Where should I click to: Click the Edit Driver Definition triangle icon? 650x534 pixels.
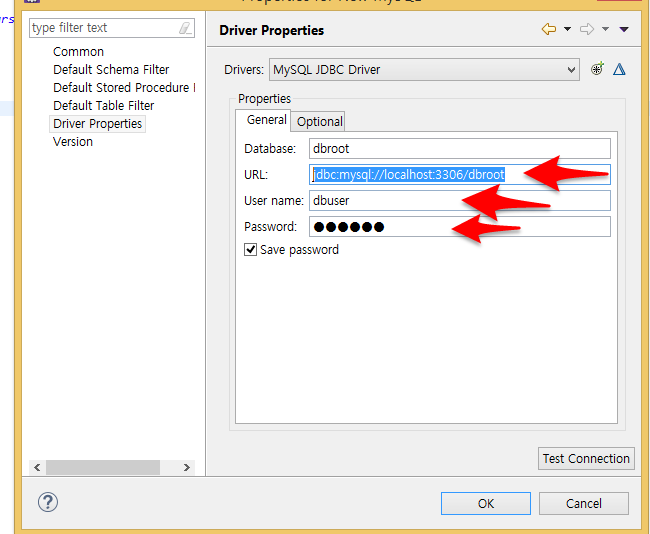[619, 69]
